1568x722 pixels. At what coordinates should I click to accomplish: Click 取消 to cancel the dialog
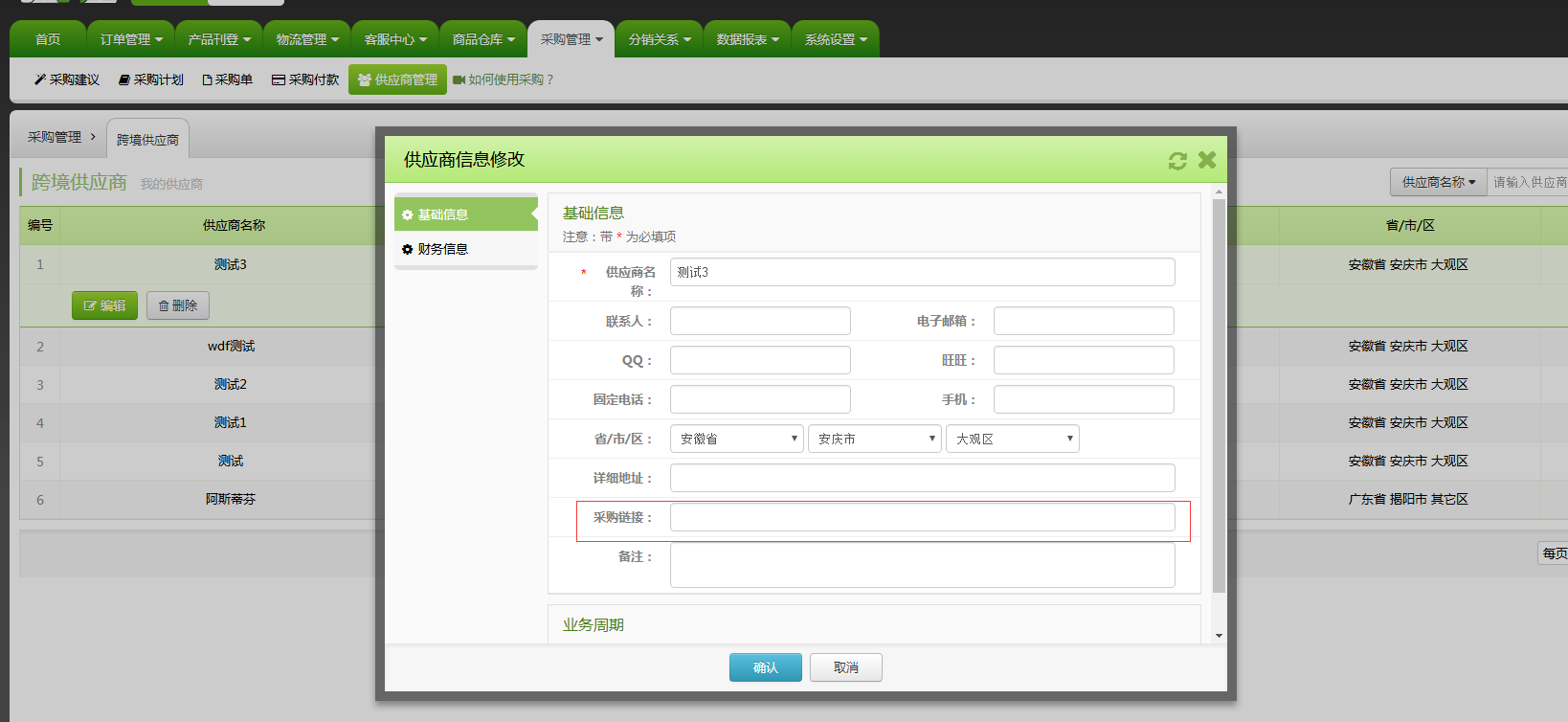(846, 667)
